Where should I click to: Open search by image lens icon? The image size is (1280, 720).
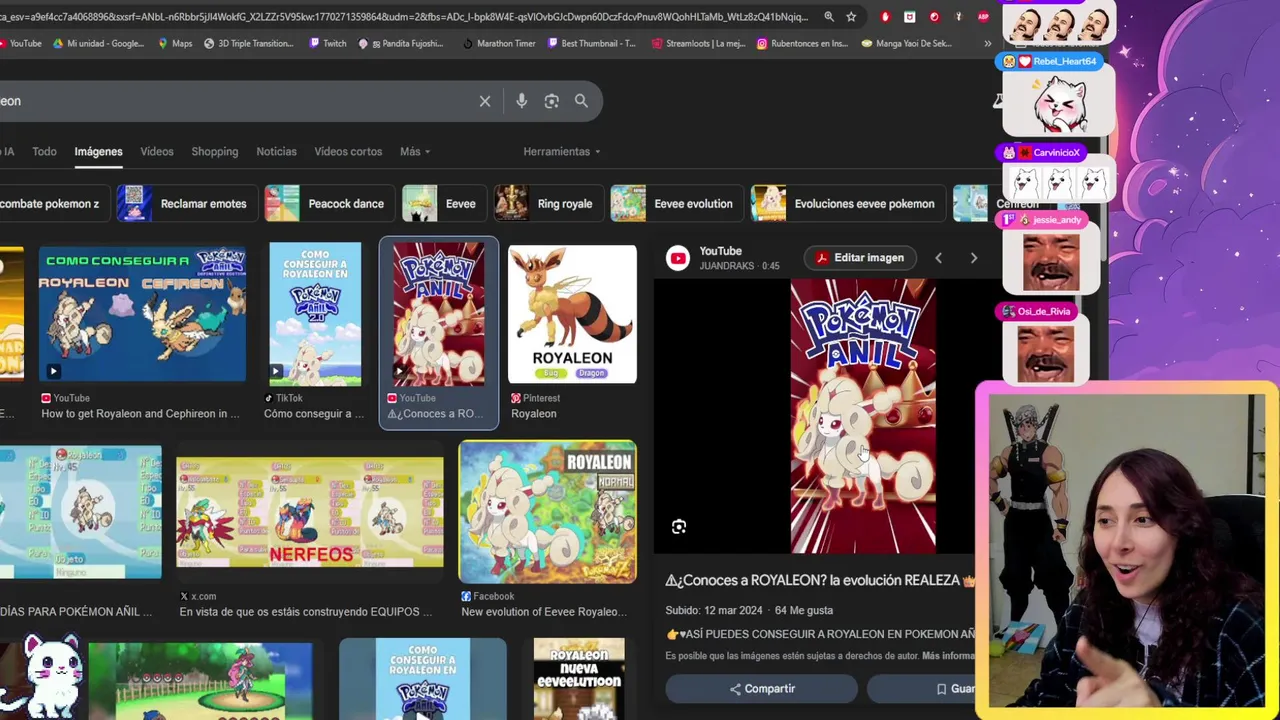pyautogui.click(x=551, y=101)
